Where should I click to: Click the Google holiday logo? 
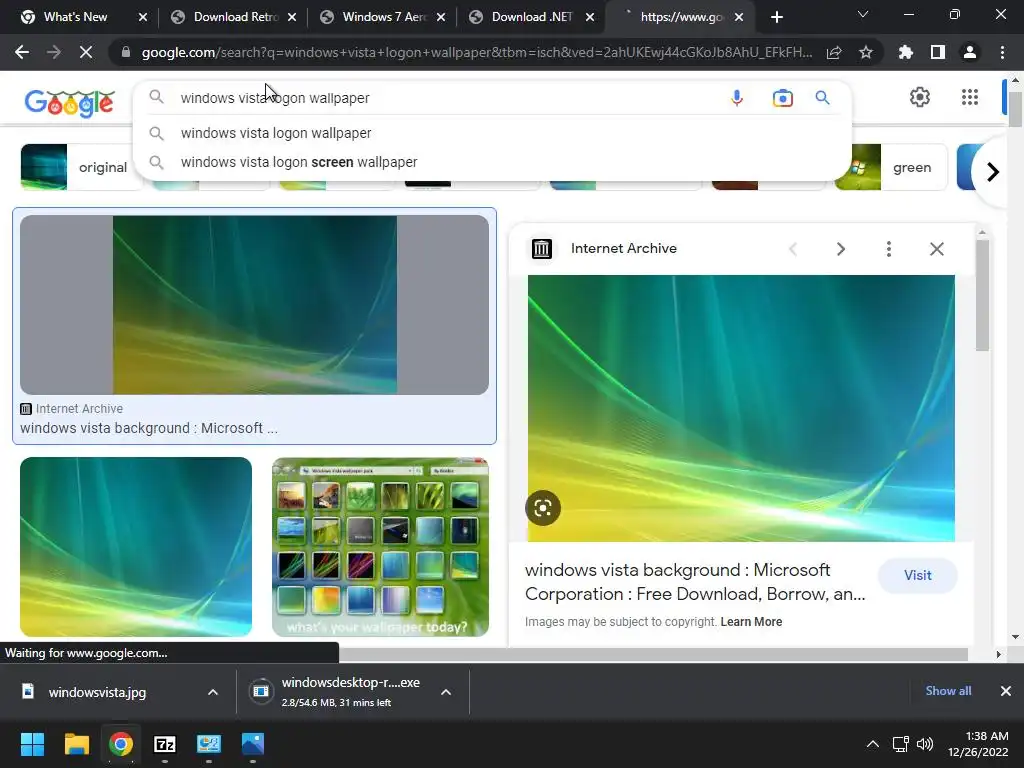(x=69, y=103)
